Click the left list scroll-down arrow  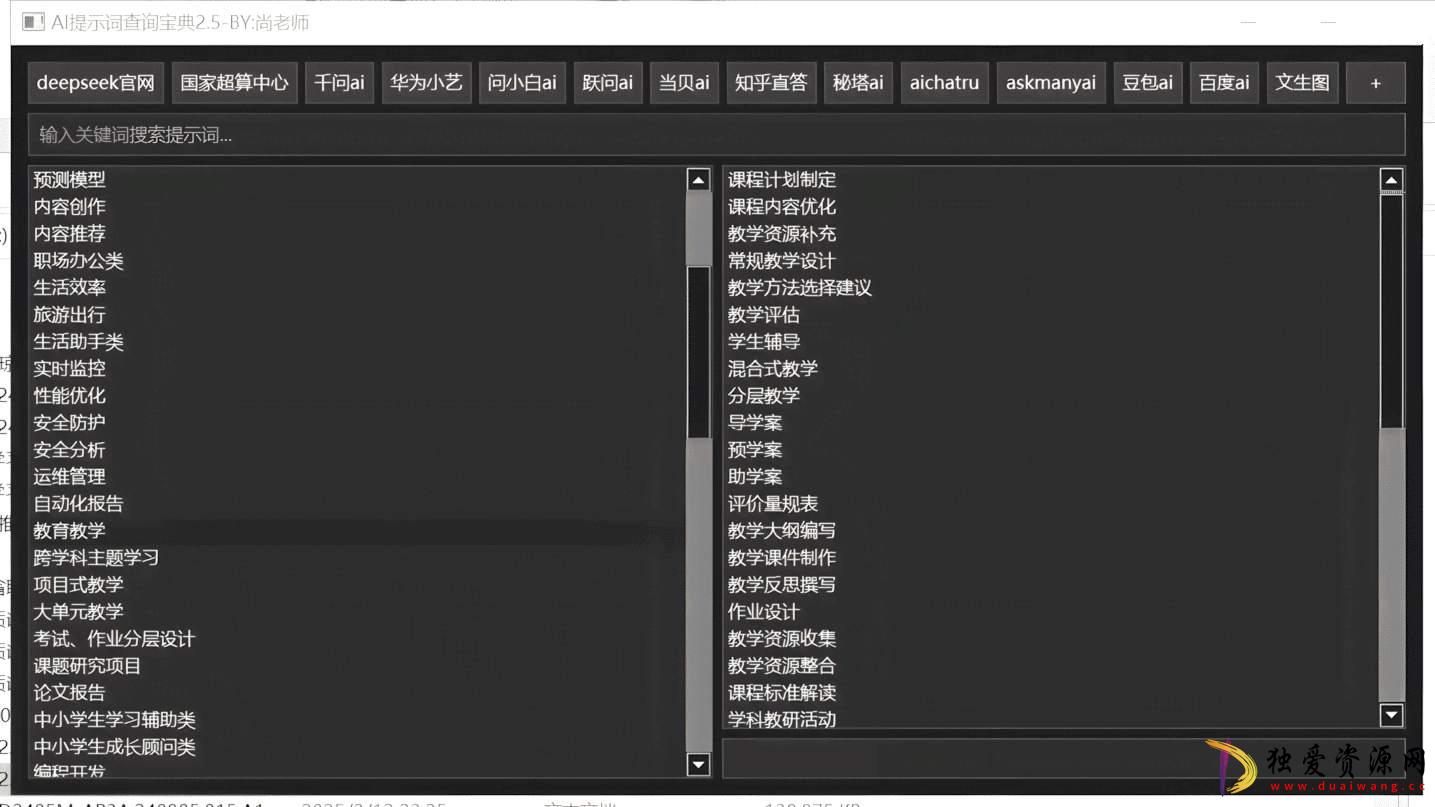pyautogui.click(x=698, y=765)
